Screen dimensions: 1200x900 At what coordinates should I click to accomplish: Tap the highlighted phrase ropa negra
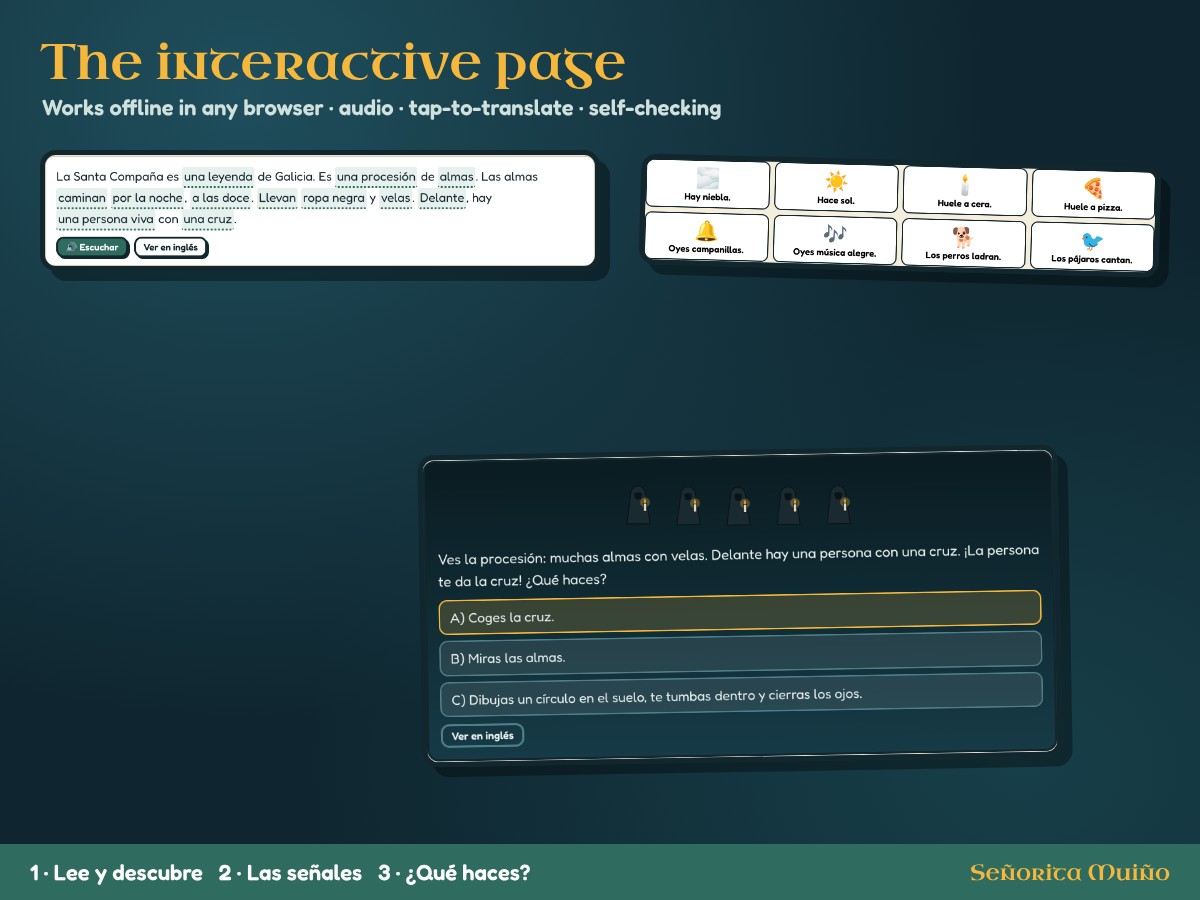click(x=334, y=198)
